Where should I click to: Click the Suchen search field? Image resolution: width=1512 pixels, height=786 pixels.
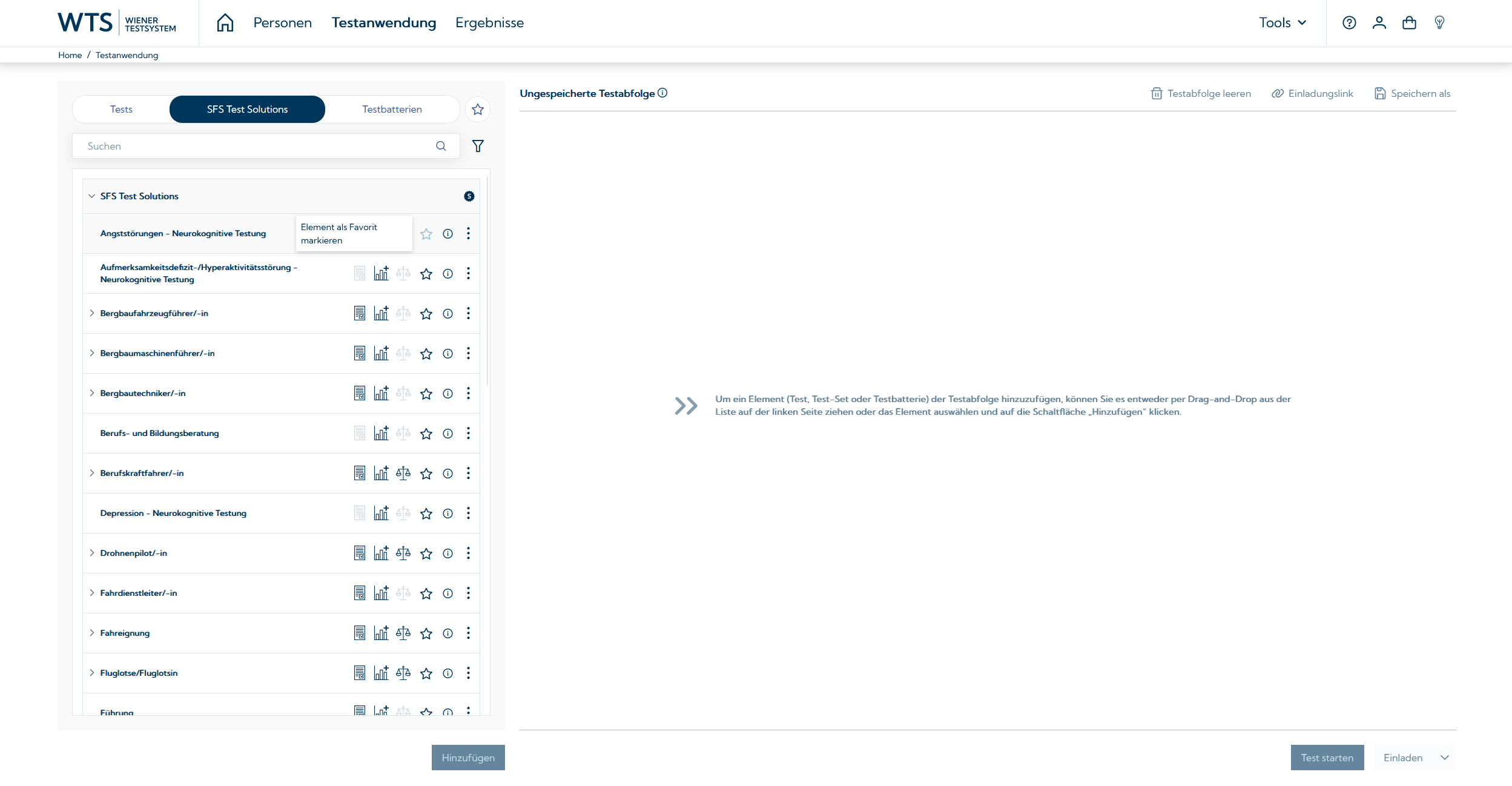(x=266, y=146)
